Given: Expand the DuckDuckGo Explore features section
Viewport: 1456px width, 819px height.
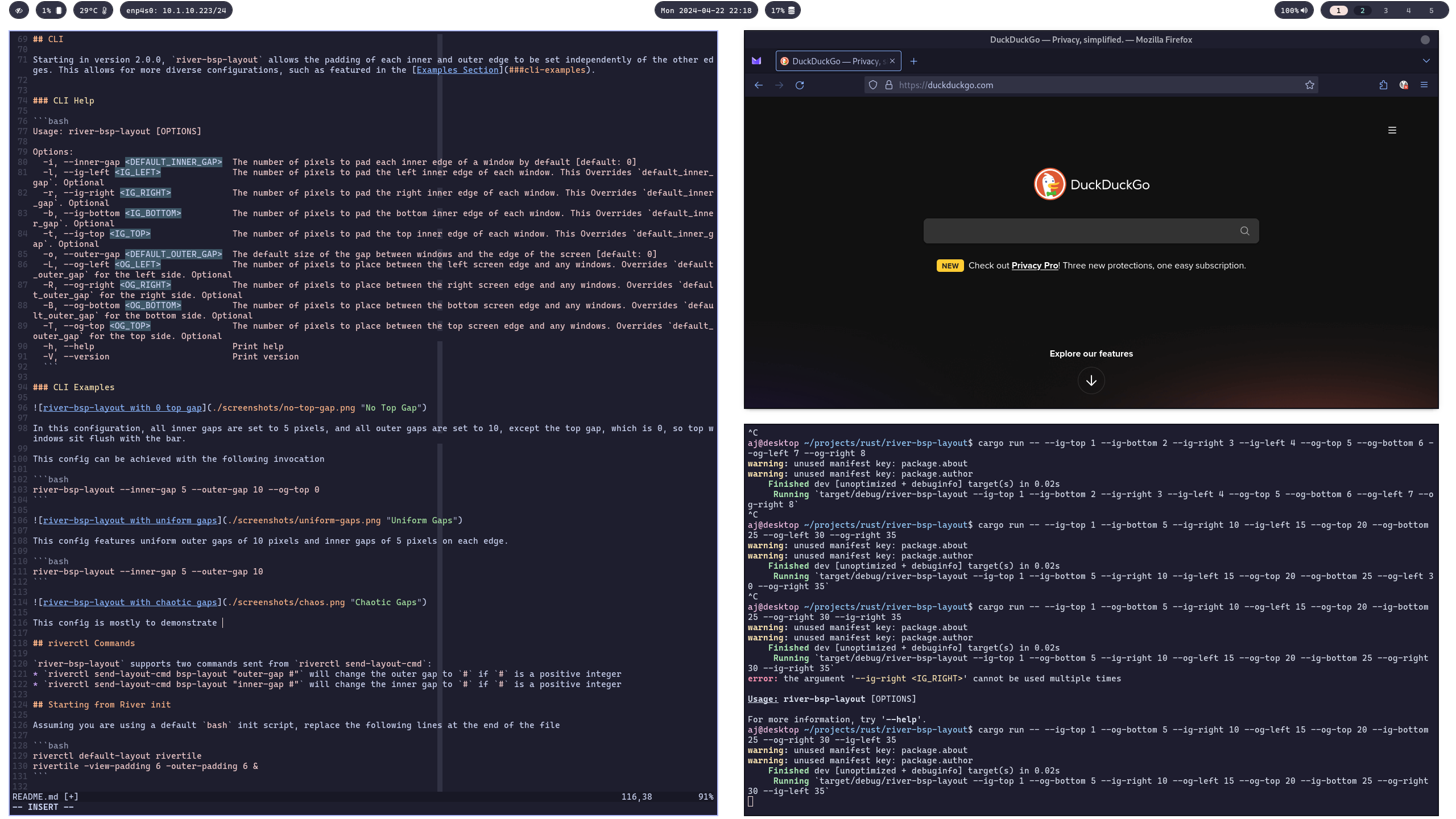Looking at the screenshot, I should tap(1090, 380).
